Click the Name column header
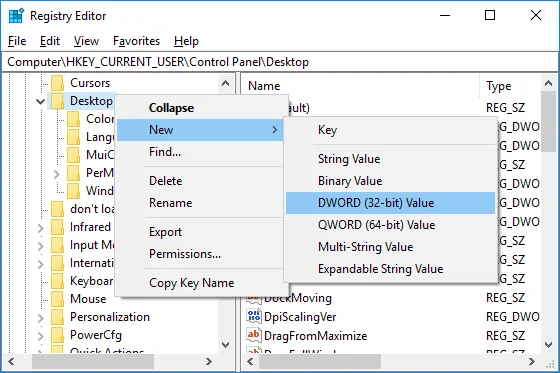Viewport: 560px width, 373px height. pyautogui.click(x=360, y=86)
